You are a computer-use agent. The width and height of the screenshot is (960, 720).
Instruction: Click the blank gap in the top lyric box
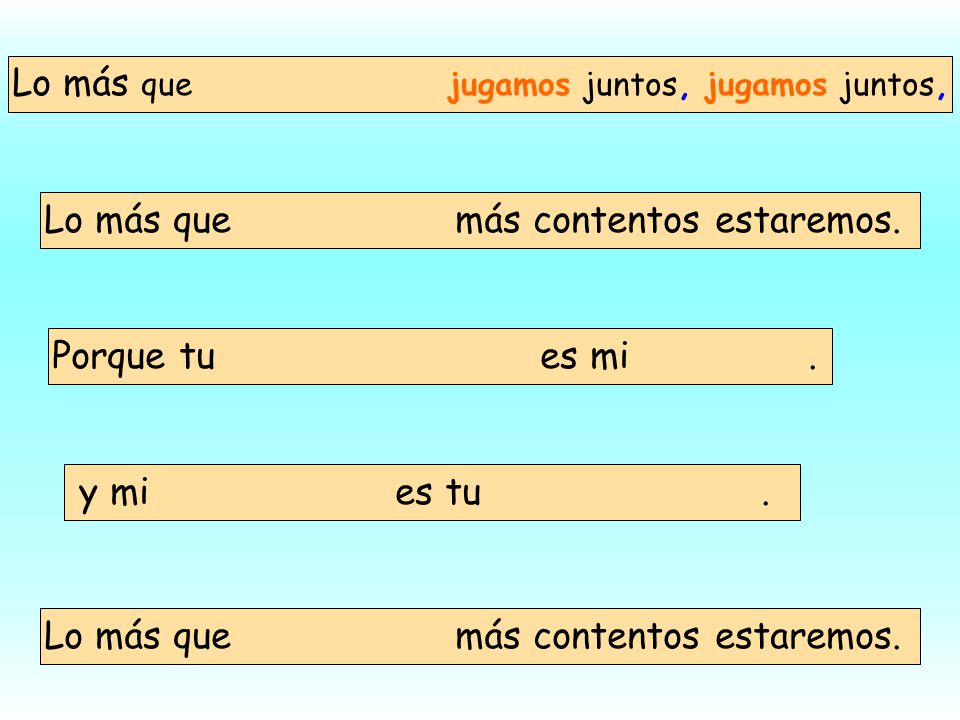[x=320, y=84]
